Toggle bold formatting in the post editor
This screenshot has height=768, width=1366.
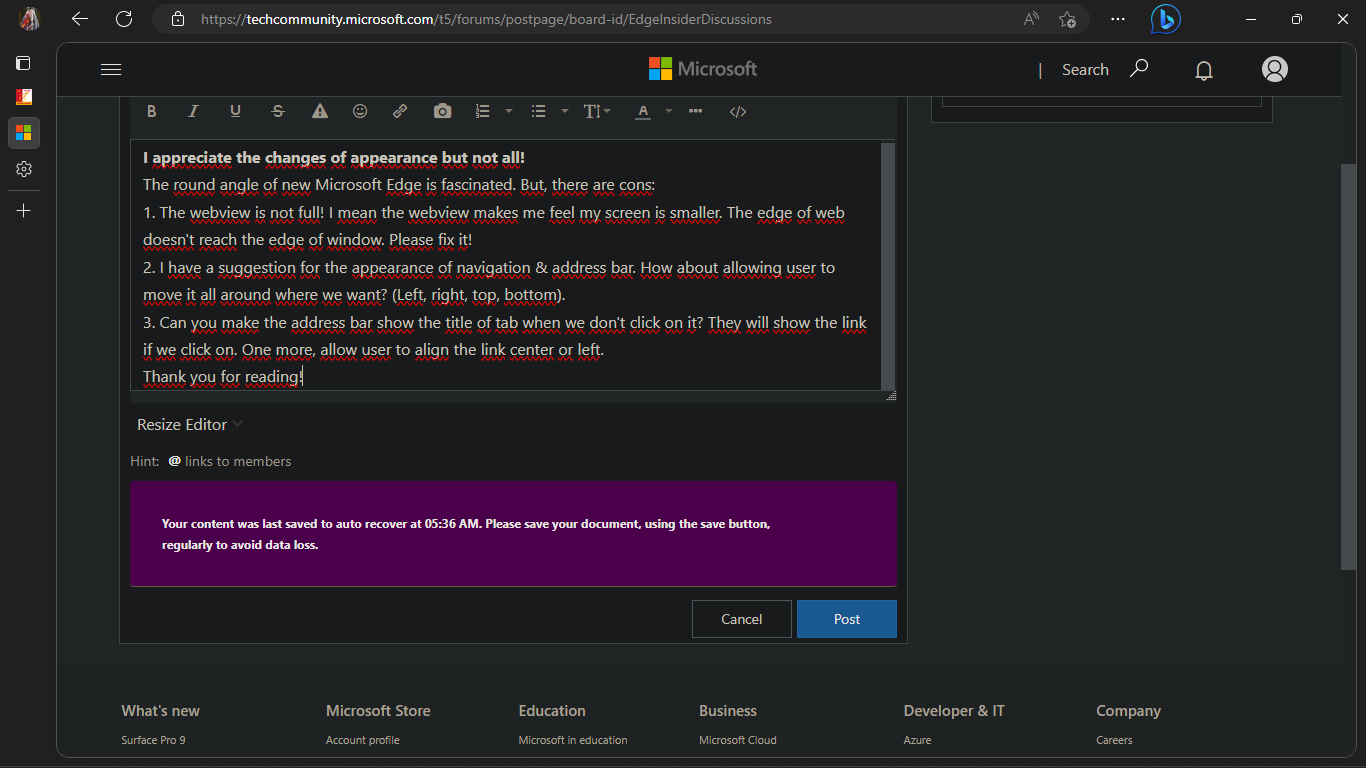(152, 111)
